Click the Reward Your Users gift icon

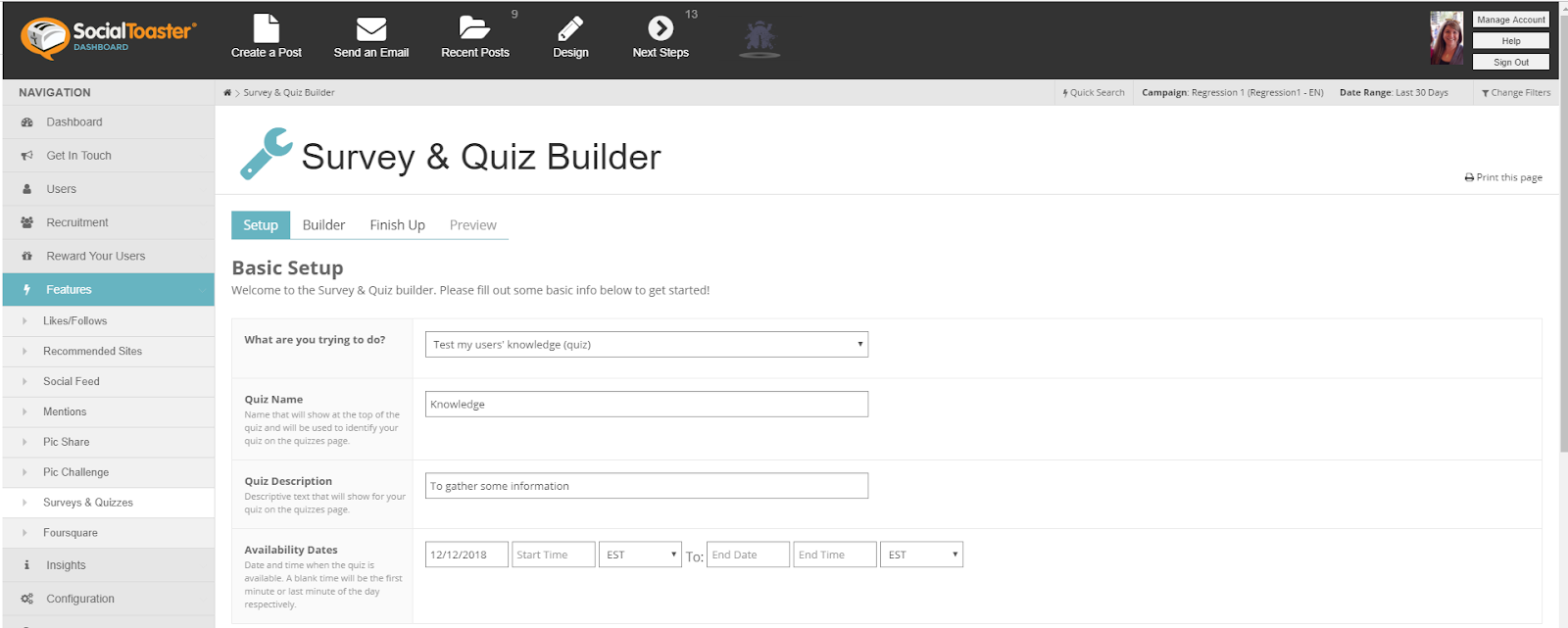27,256
